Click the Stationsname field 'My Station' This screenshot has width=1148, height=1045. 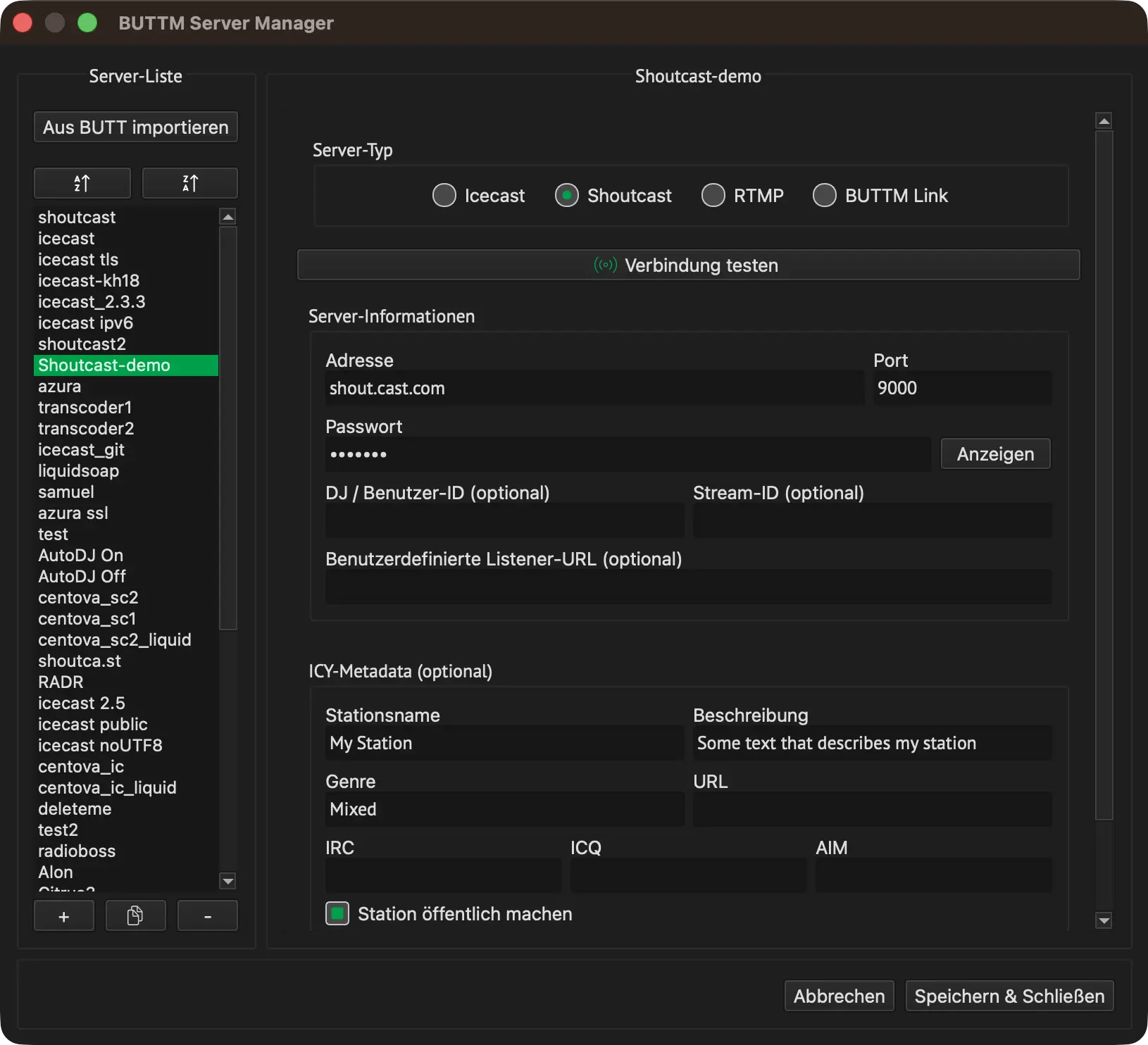click(x=505, y=743)
